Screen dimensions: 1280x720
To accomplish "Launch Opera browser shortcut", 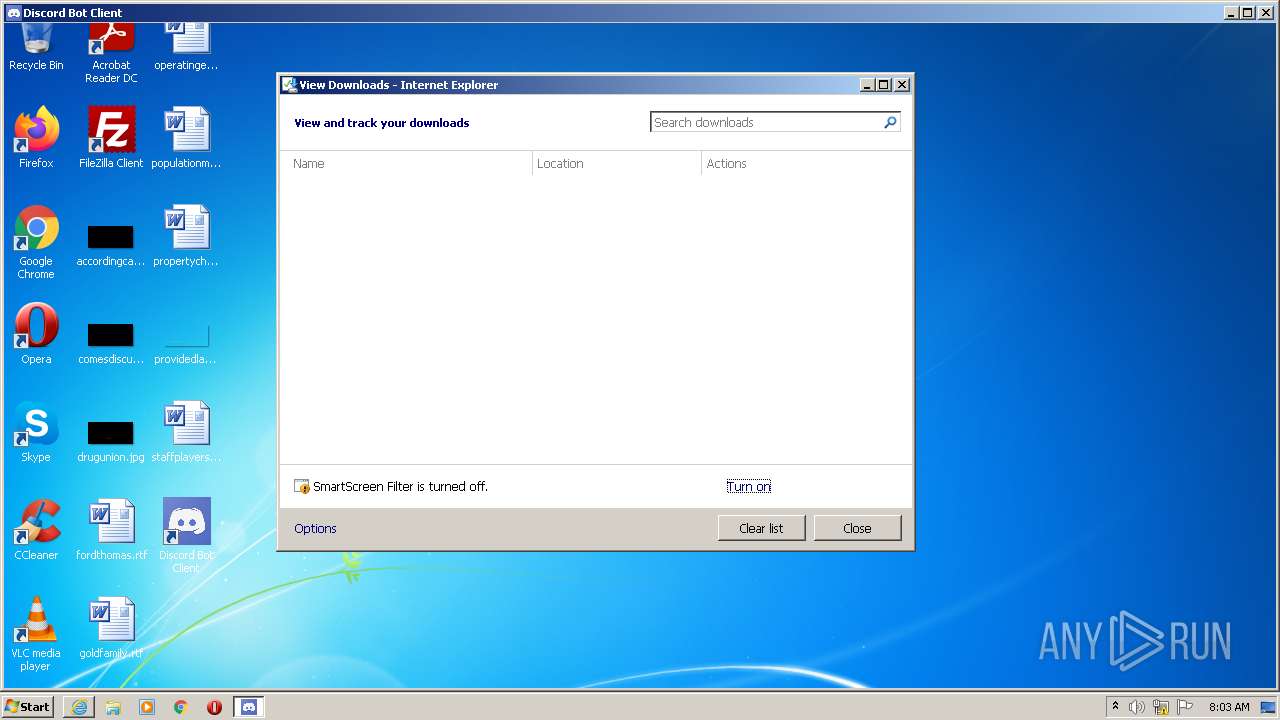I will [x=36, y=333].
